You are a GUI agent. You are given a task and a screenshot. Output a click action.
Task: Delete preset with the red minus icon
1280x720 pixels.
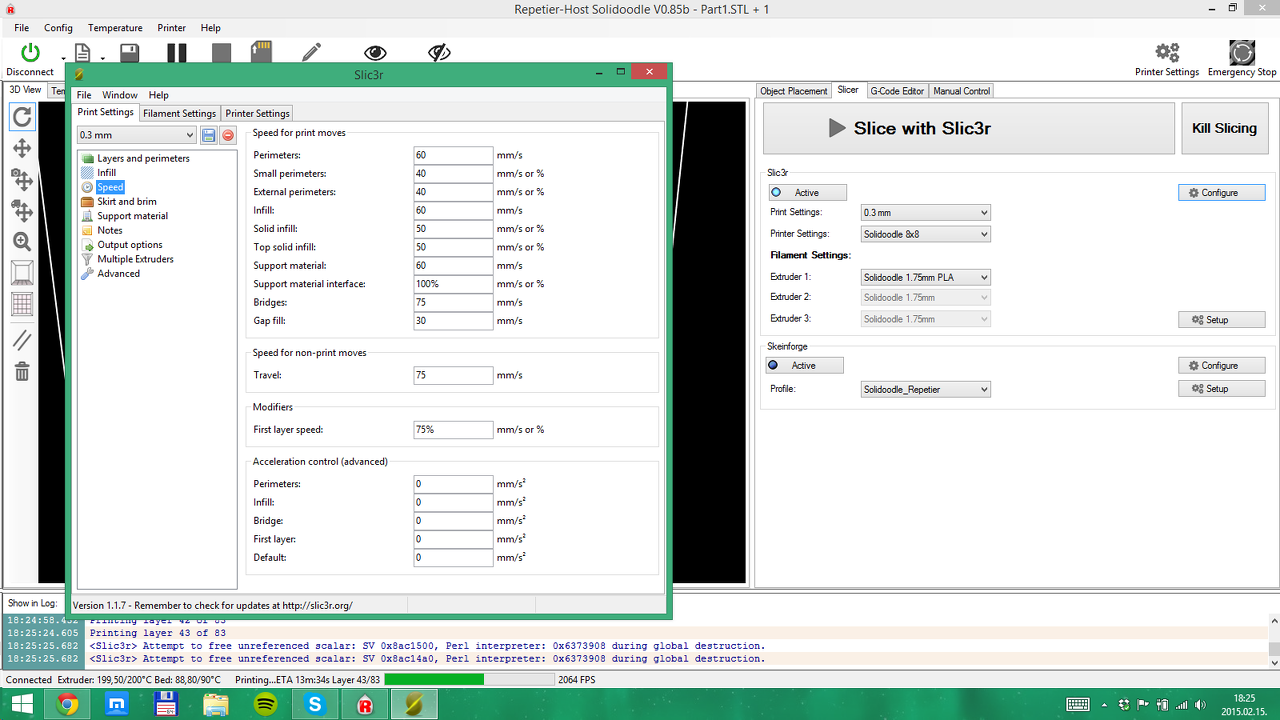click(x=228, y=135)
